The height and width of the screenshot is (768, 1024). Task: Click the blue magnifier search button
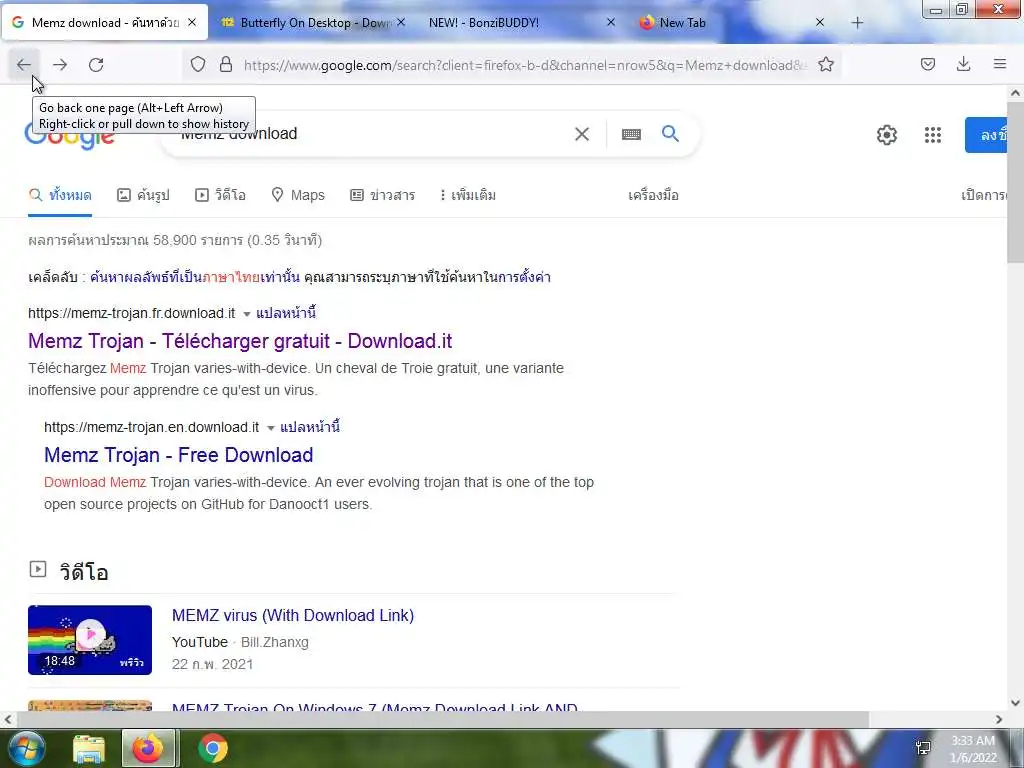pos(670,133)
